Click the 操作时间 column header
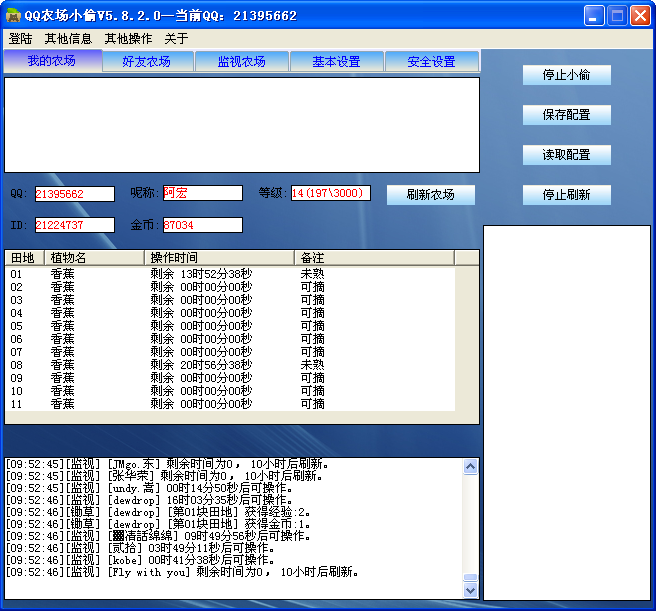Viewport: 656px width, 611px height. click(x=220, y=258)
